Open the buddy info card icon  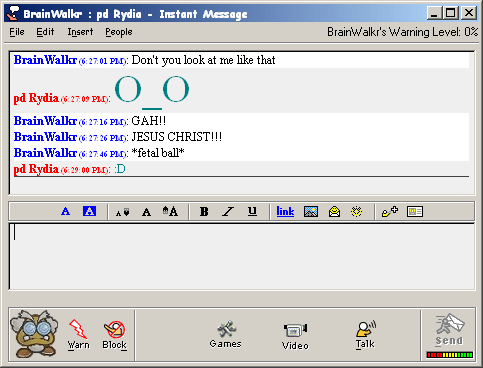point(415,212)
